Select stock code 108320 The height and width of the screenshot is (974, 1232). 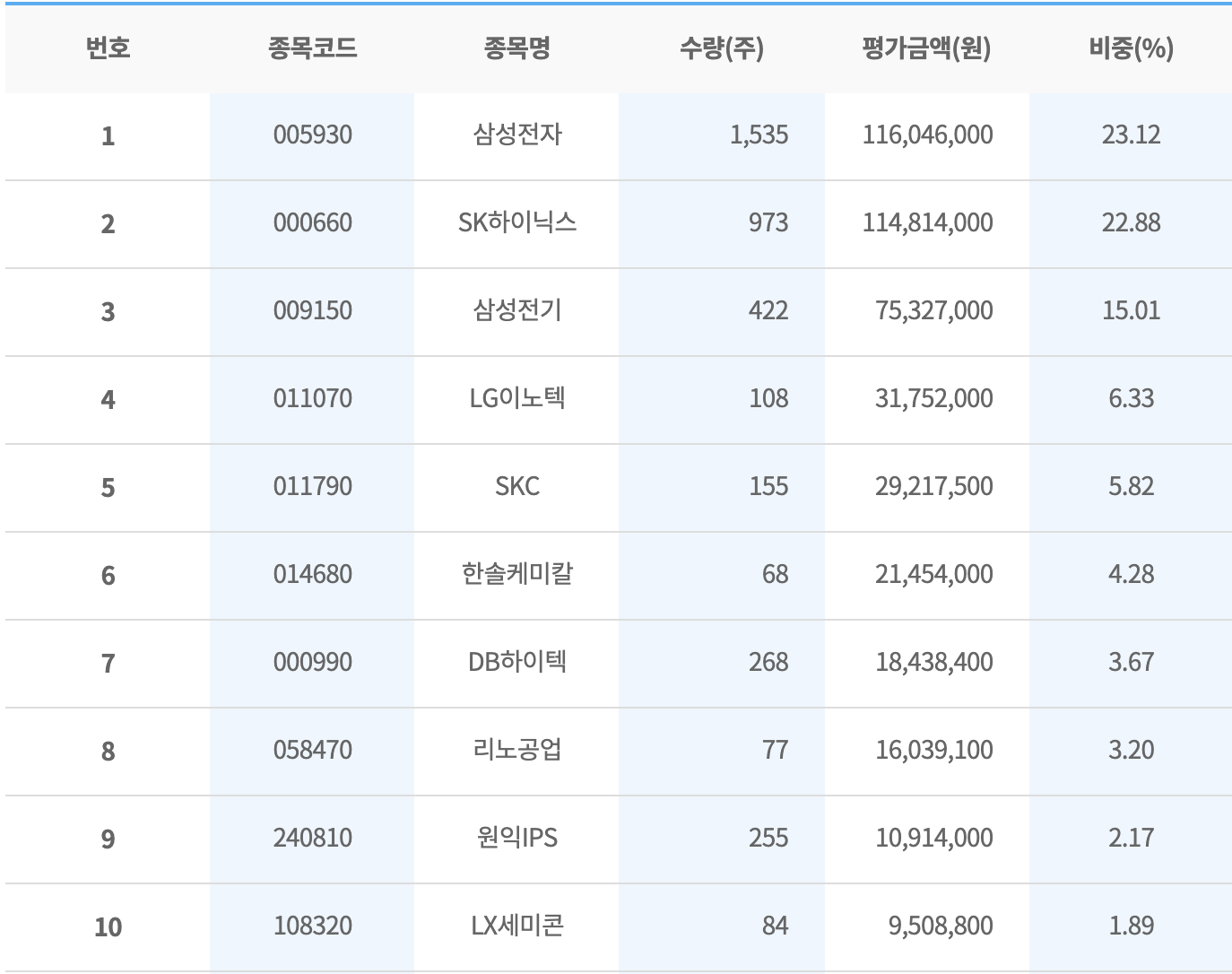[312, 926]
